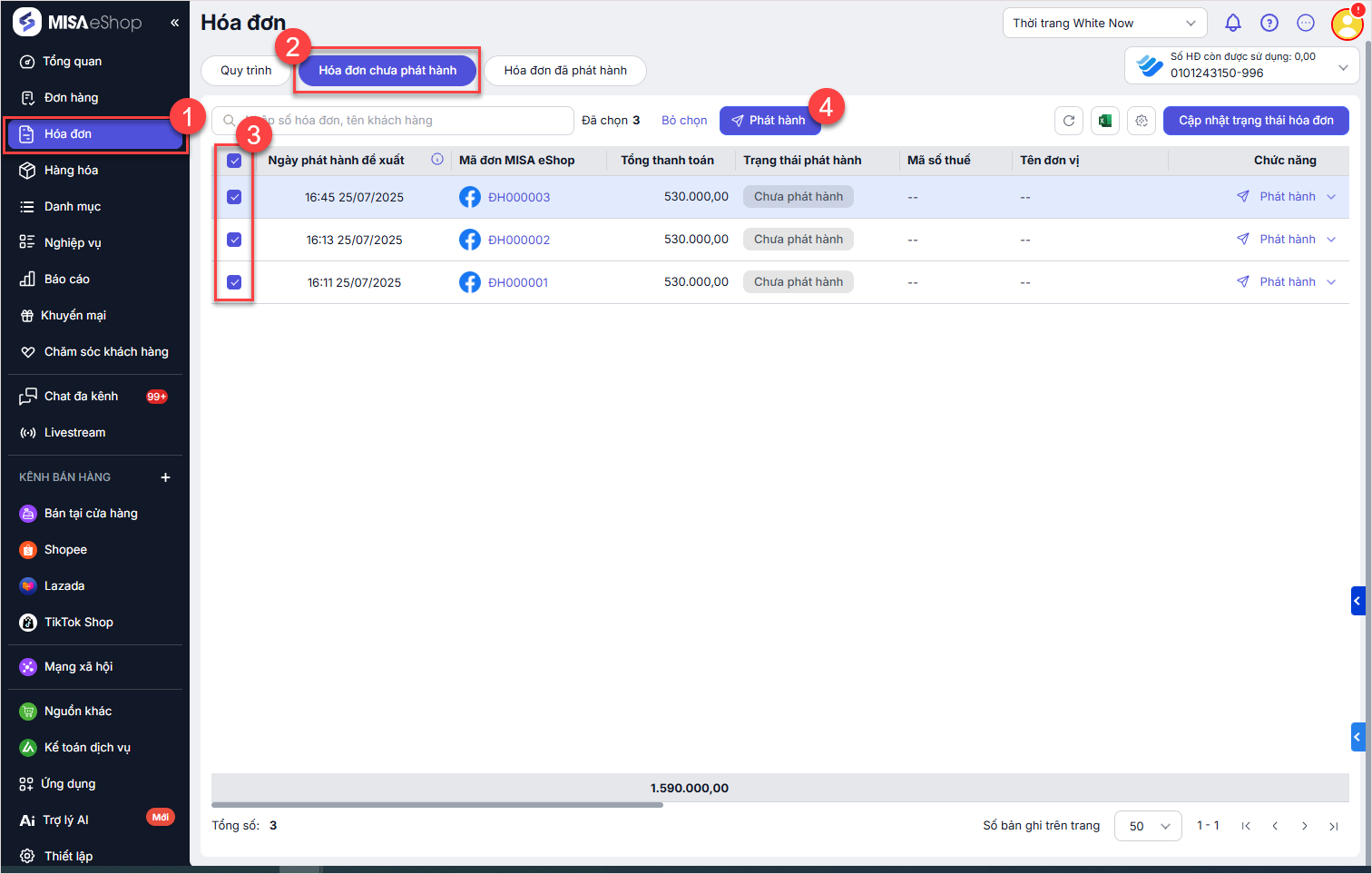Viewport: 1372px width, 874px height.
Task: Collapse the sidebar with double-chevron icon
Action: coord(174,23)
